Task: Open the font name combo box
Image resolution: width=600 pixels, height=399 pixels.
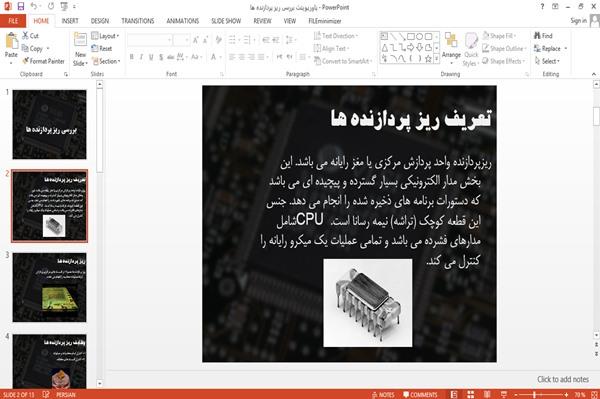Action: tap(150, 40)
